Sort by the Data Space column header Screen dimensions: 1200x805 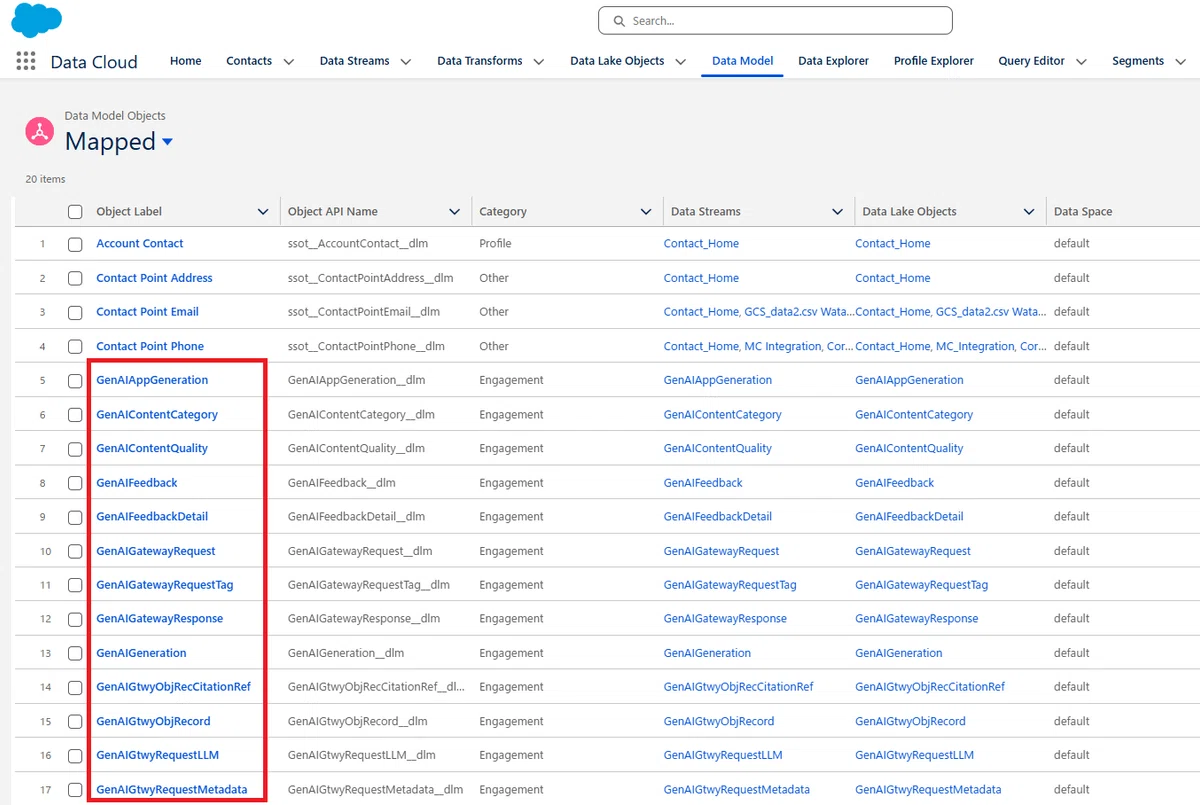coord(1083,212)
